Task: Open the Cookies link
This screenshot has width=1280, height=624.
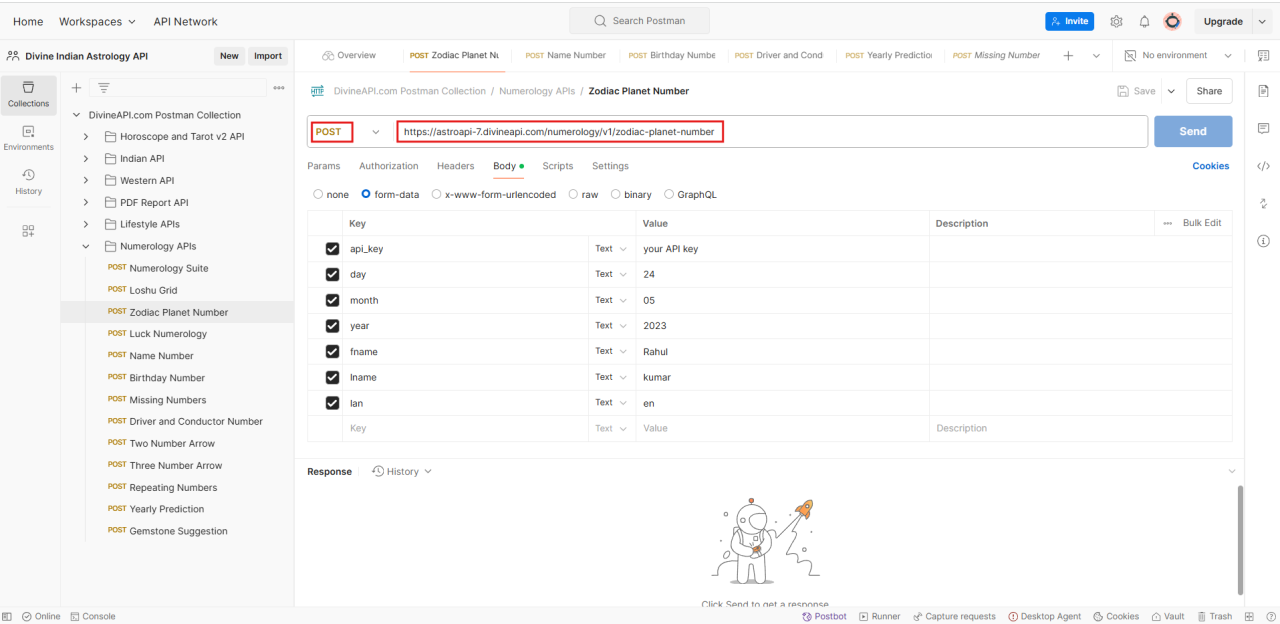Action: (x=1211, y=166)
